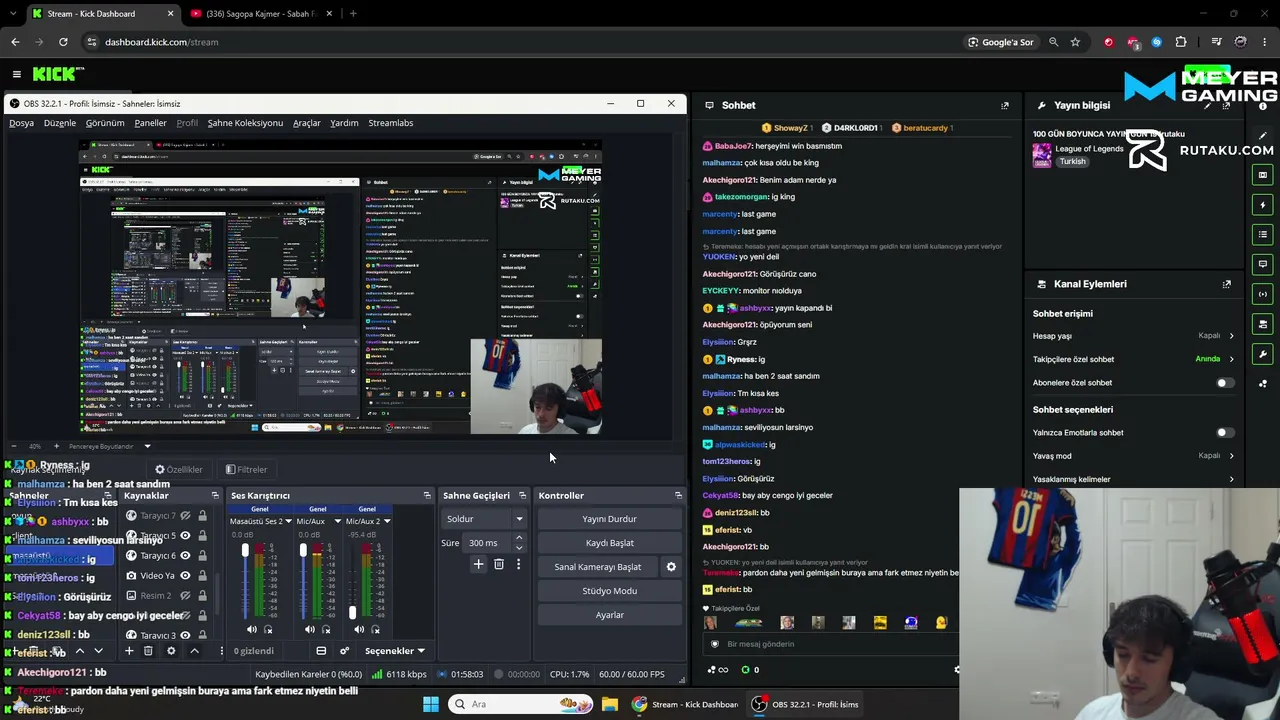
Task: Open OBS Ayarlar settings
Action: (609, 615)
